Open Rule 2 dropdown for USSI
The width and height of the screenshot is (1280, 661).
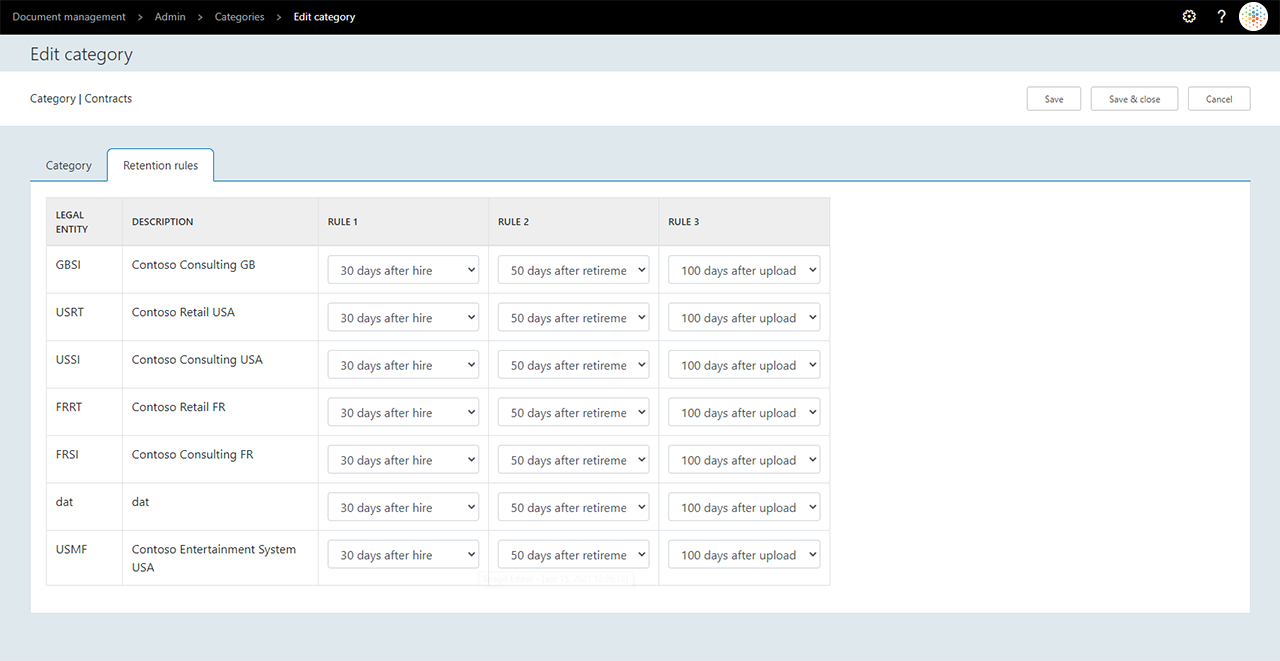[574, 365]
